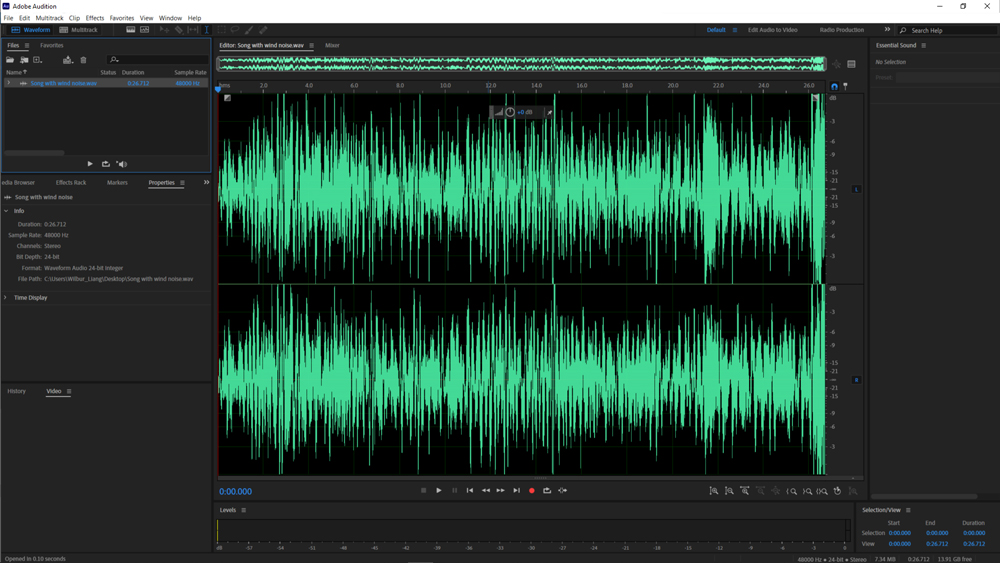Screen dimensions: 1000x563
Task: Delete file with the trash icon
Action: [x=83, y=60]
